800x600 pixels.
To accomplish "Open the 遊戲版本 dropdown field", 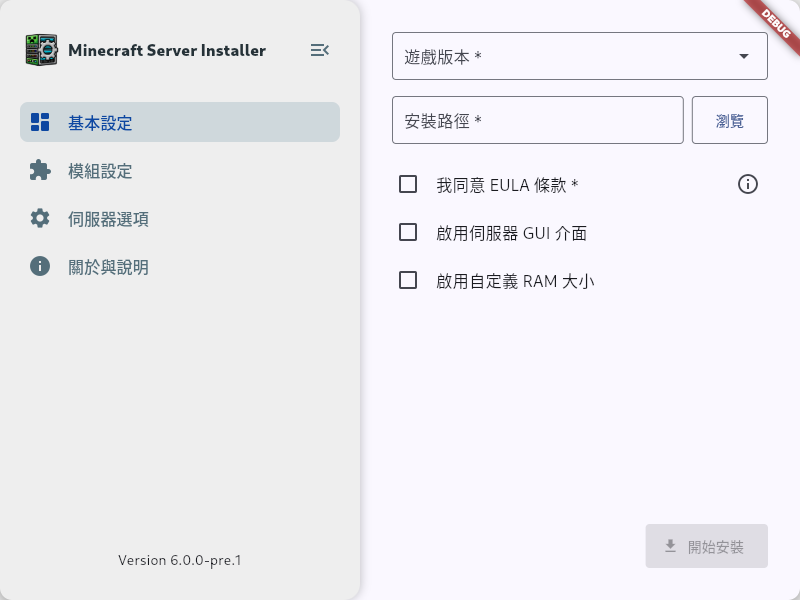I will [560, 56].
